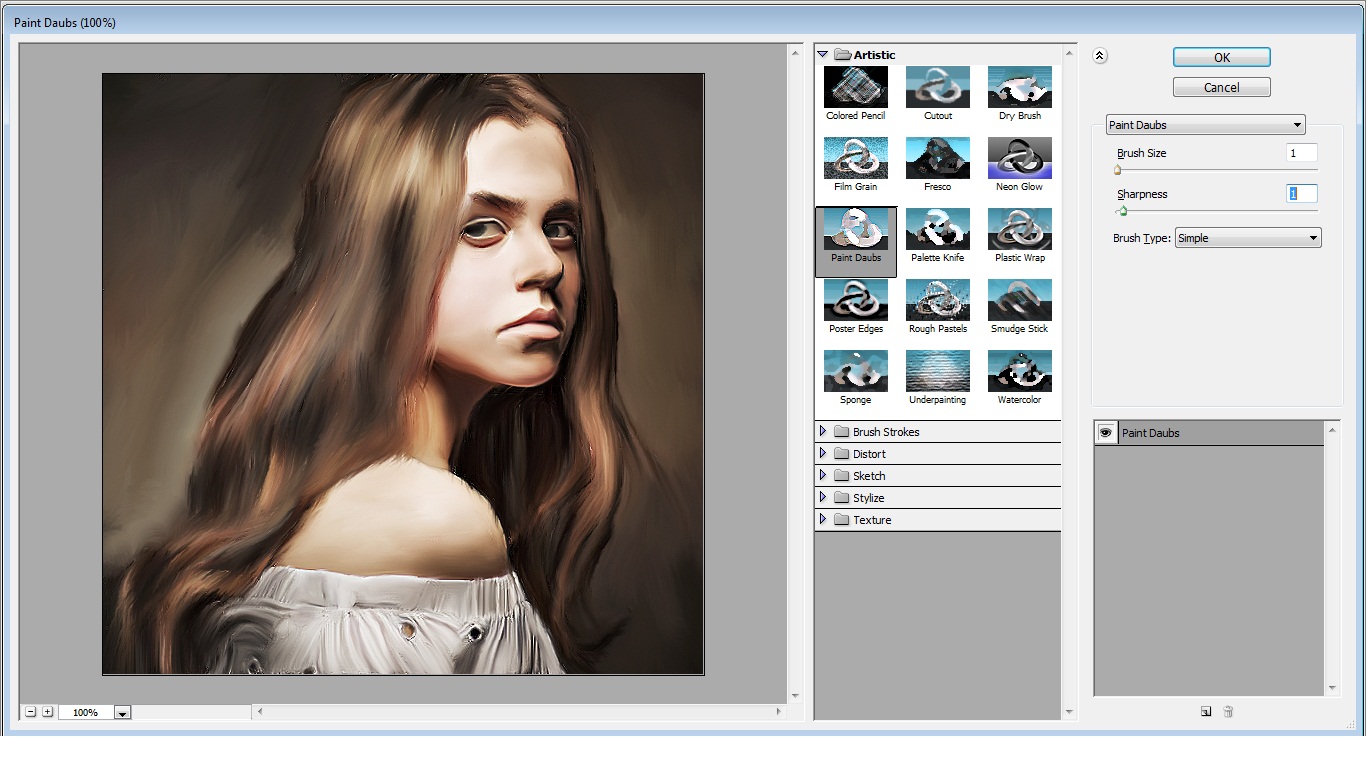Expand the Texture filter folder
Screen dimensions: 1366x768
(x=823, y=520)
